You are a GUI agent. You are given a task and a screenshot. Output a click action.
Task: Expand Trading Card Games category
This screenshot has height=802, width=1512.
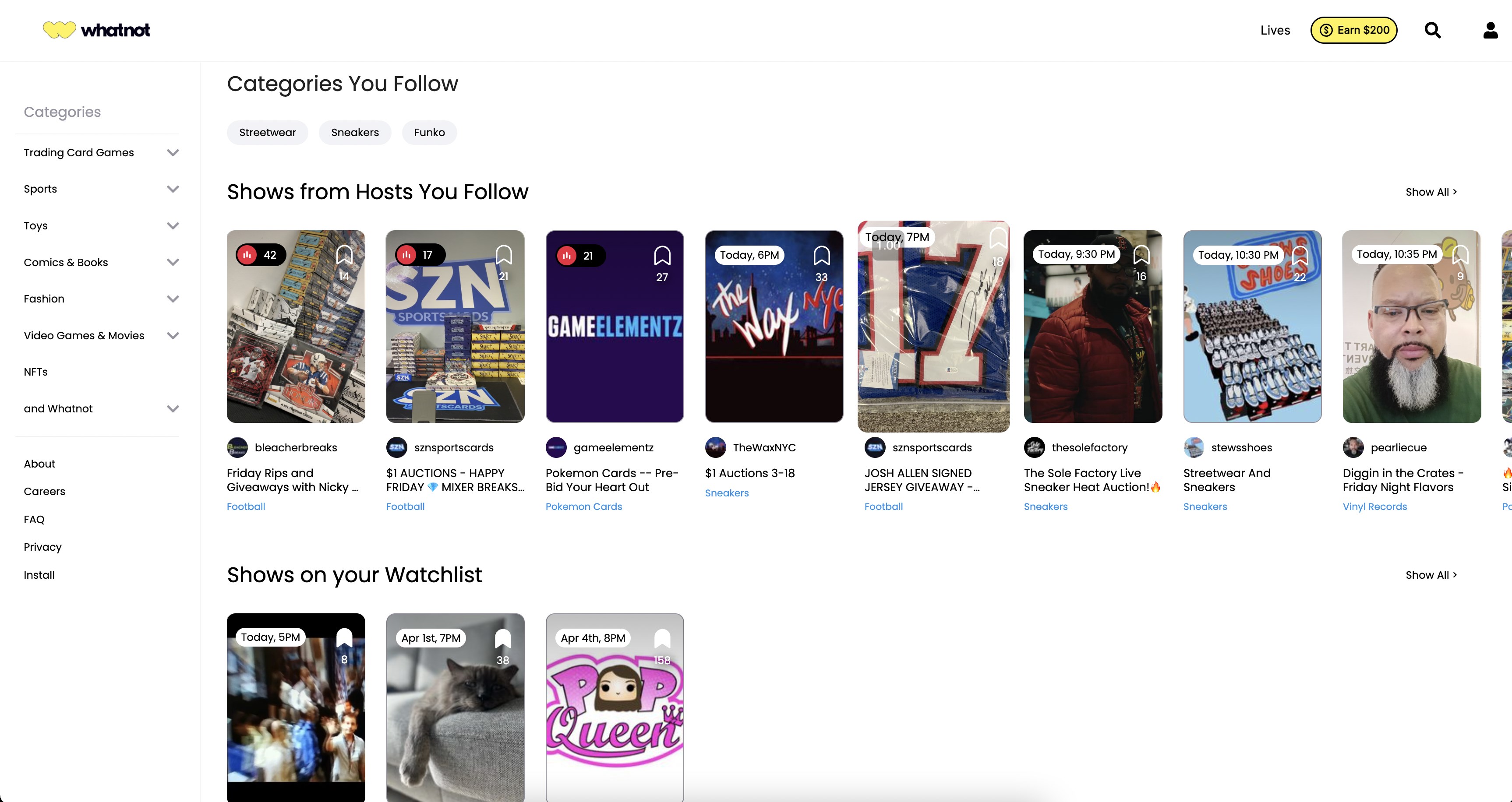173,152
